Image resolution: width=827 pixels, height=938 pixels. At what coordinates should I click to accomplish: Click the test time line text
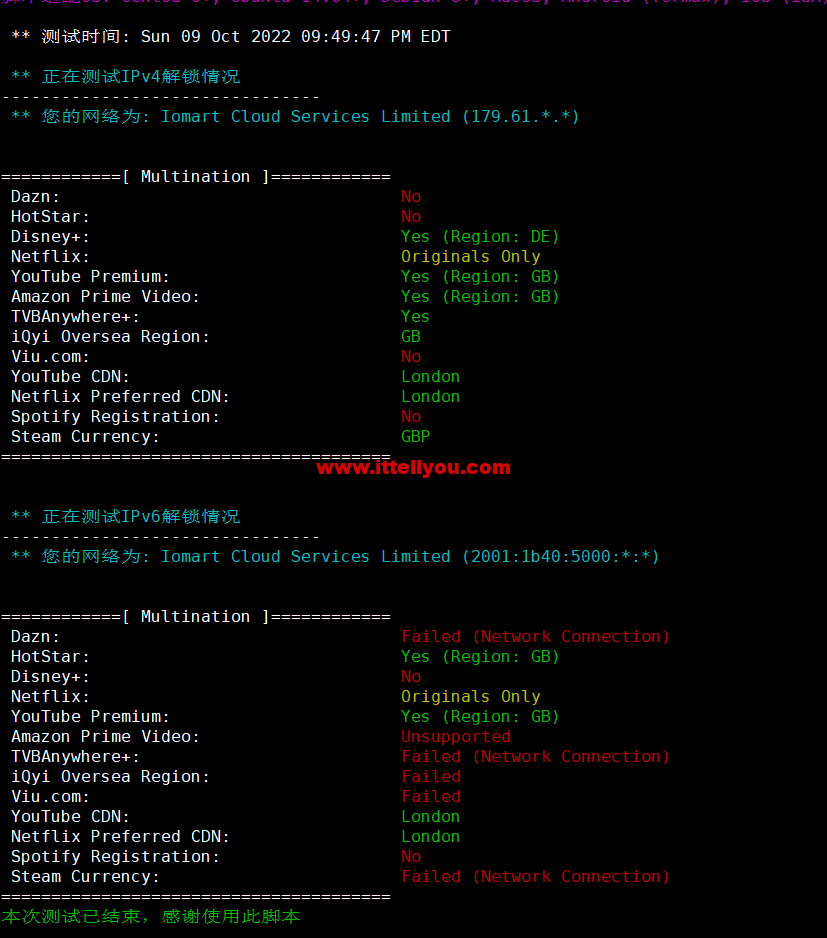tap(231, 36)
